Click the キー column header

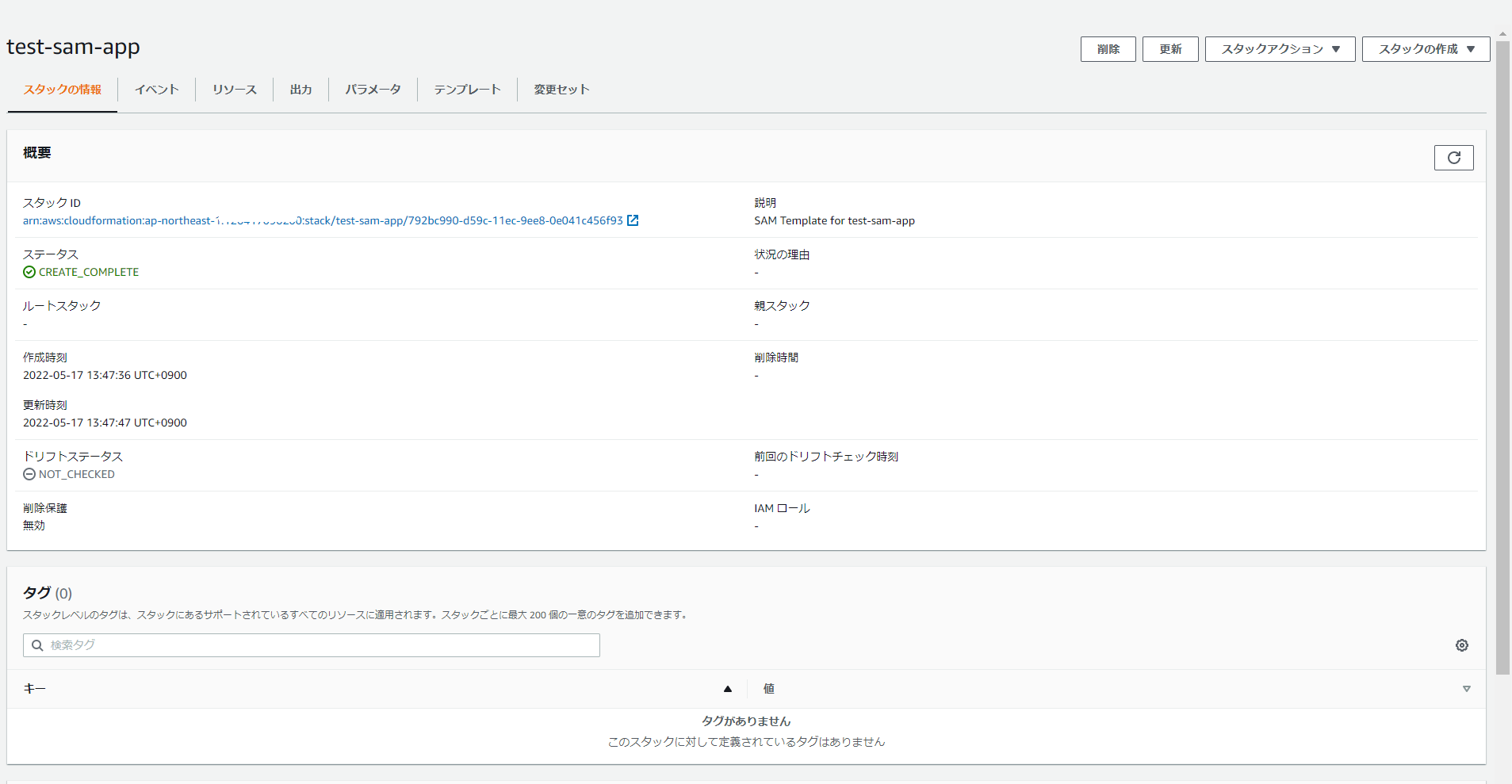(x=35, y=689)
